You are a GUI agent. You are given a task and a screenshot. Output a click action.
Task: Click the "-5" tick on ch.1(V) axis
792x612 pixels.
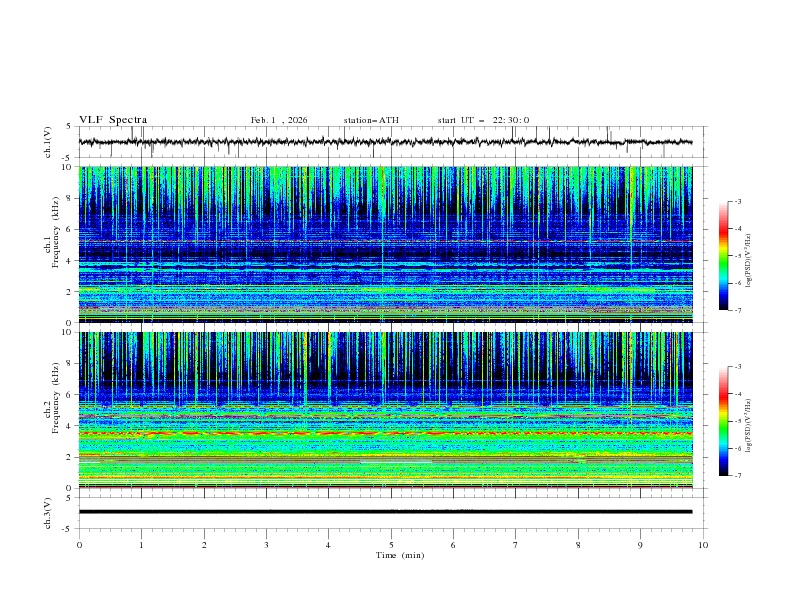pos(68,158)
